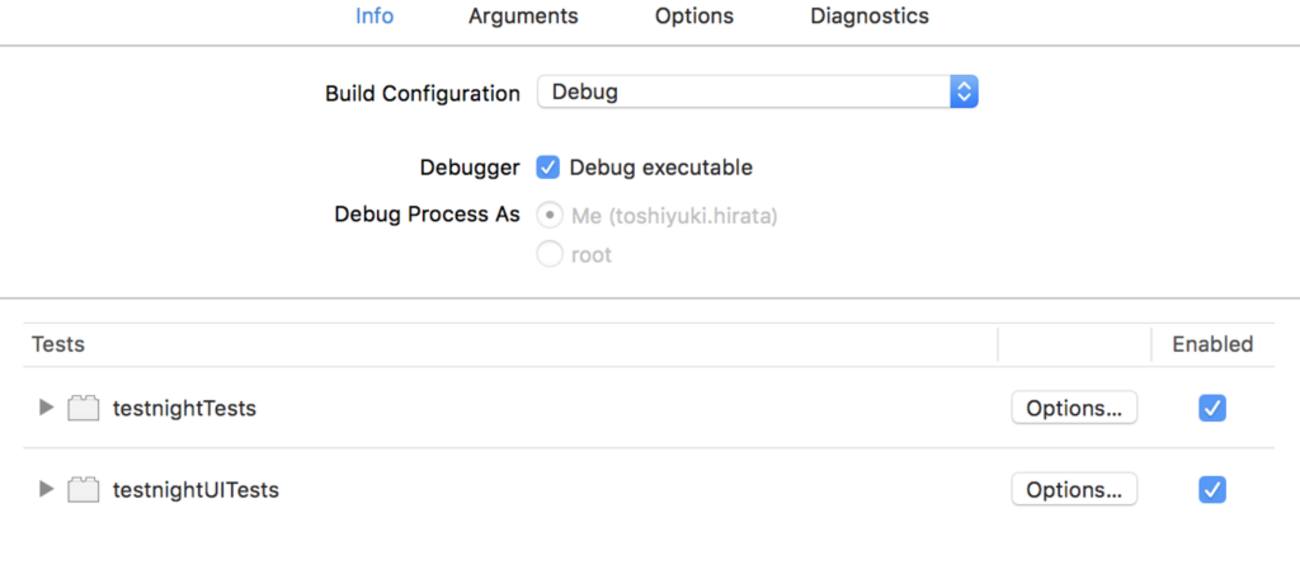This screenshot has width=1300, height=579.
Task: Click the testnightUITests bundle icon
Action: (x=84, y=490)
